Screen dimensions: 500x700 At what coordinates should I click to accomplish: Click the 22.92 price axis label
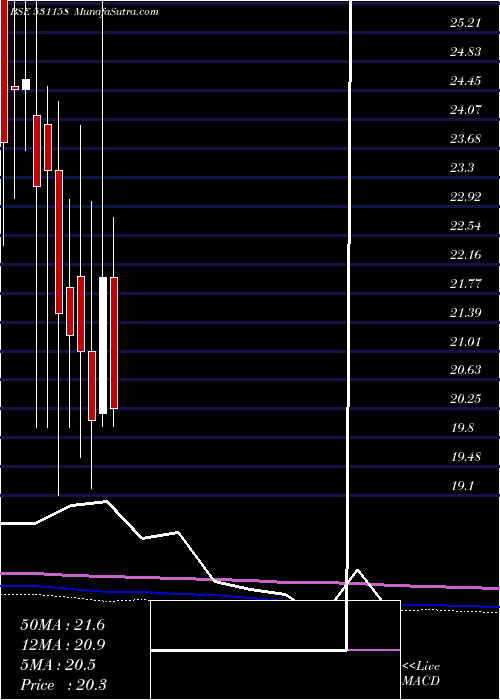[465, 197]
